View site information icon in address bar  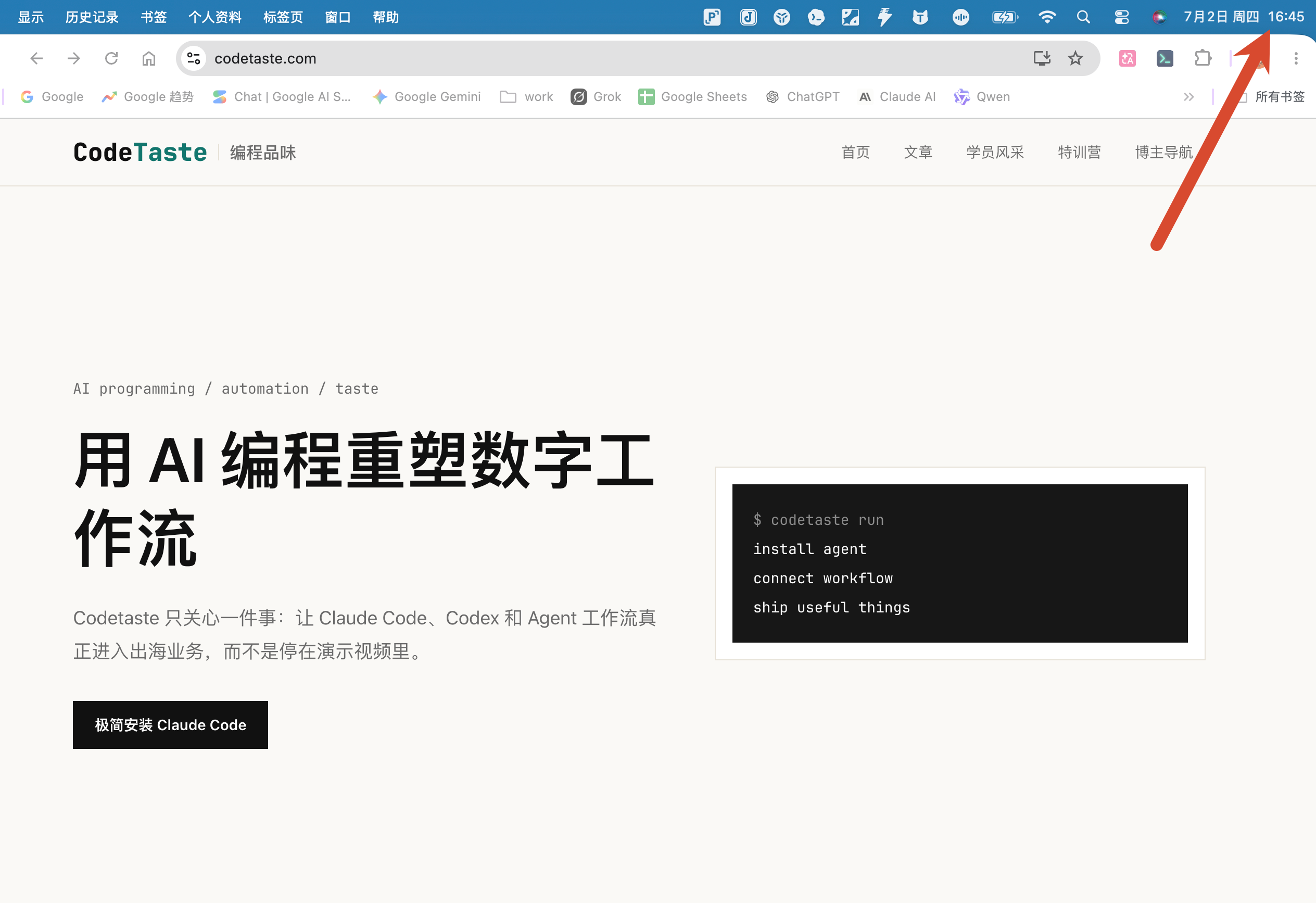tap(194, 58)
